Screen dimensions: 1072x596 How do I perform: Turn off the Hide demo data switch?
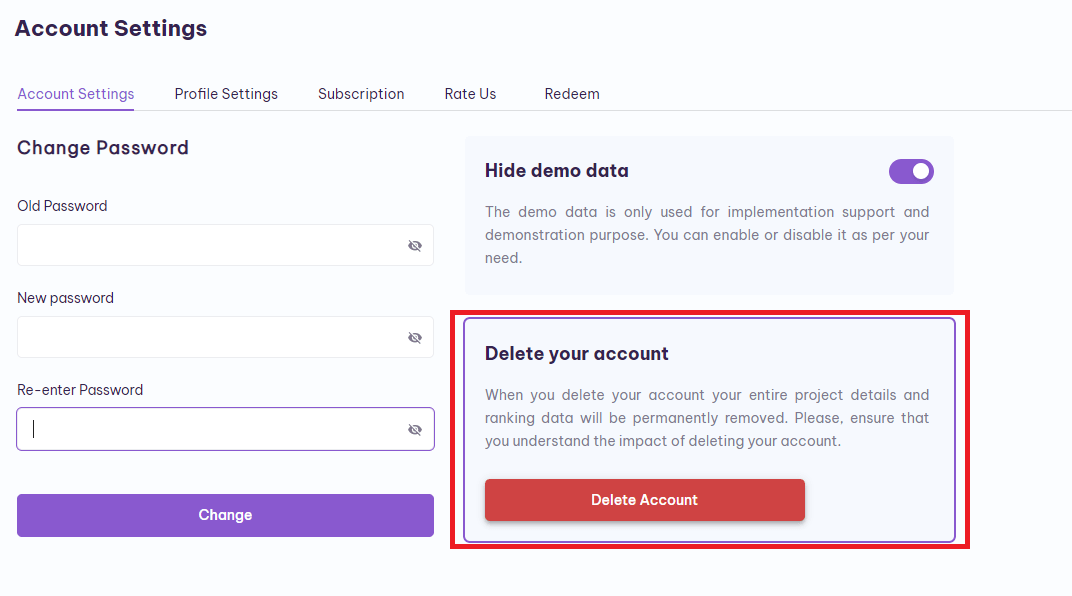coord(911,172)
